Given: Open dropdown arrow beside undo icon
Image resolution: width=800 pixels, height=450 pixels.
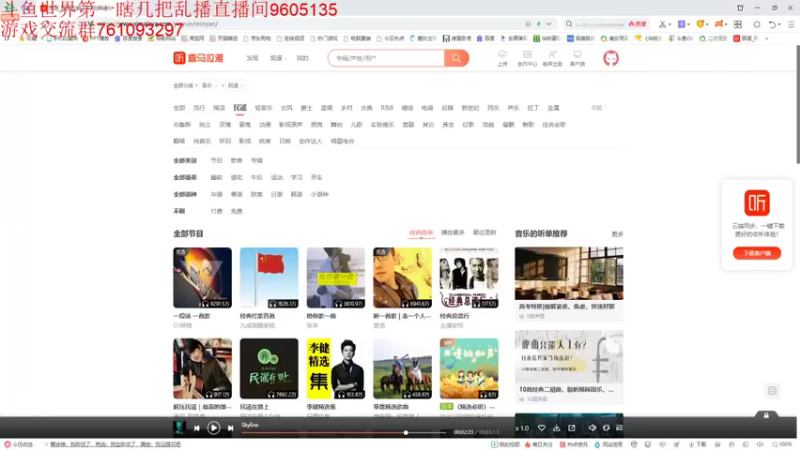Looking at the screenshot, I should pyautogui.click(x=780, y=24).
